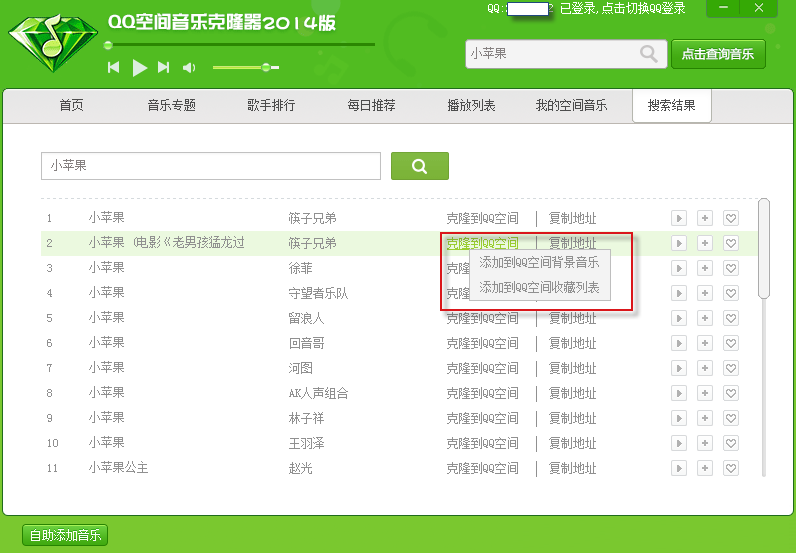
Task: Select the 小苹果公主 song title in row 11
Action: [x=118, y=468]
